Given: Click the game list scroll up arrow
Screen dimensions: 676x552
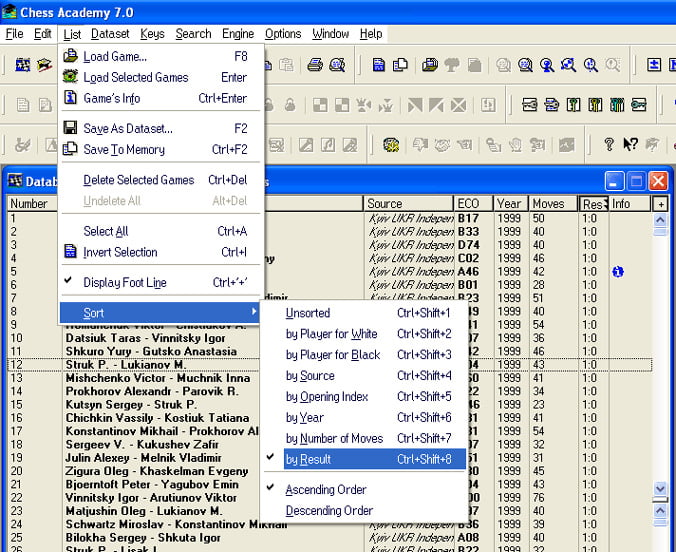Looking at the screenshot, I should (x=660, y=220).
